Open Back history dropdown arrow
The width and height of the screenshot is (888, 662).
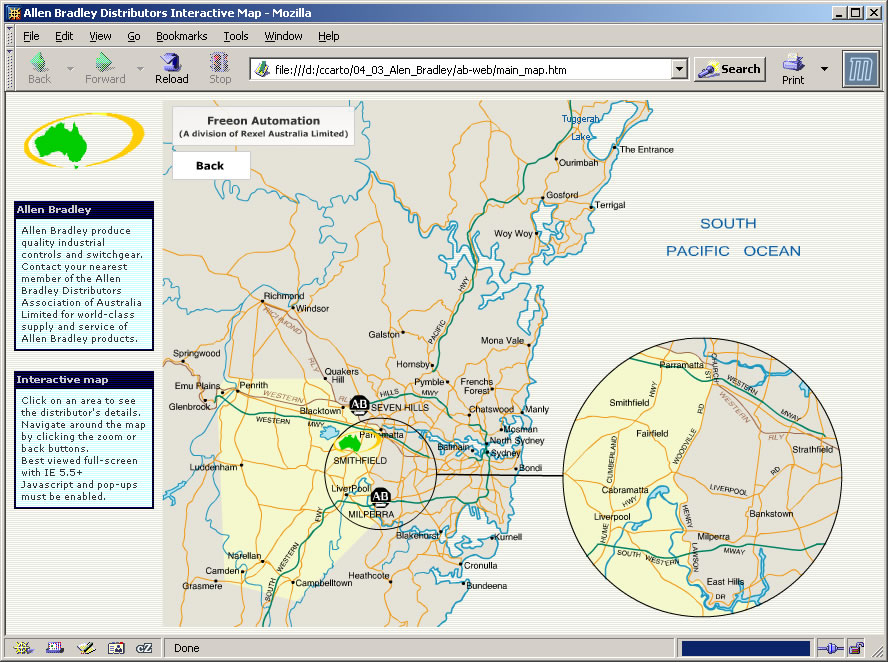point(70,69)
